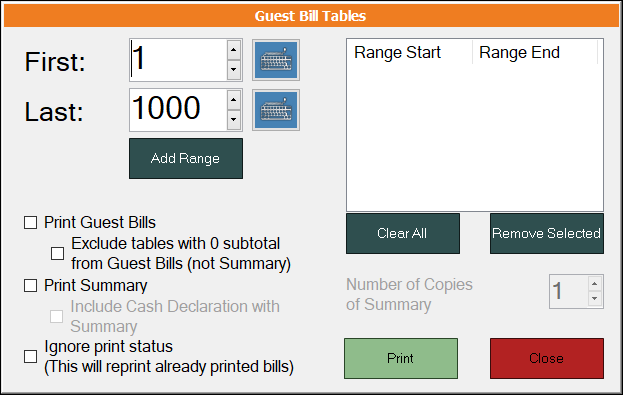Increase the Last table number

coord(234,100)
